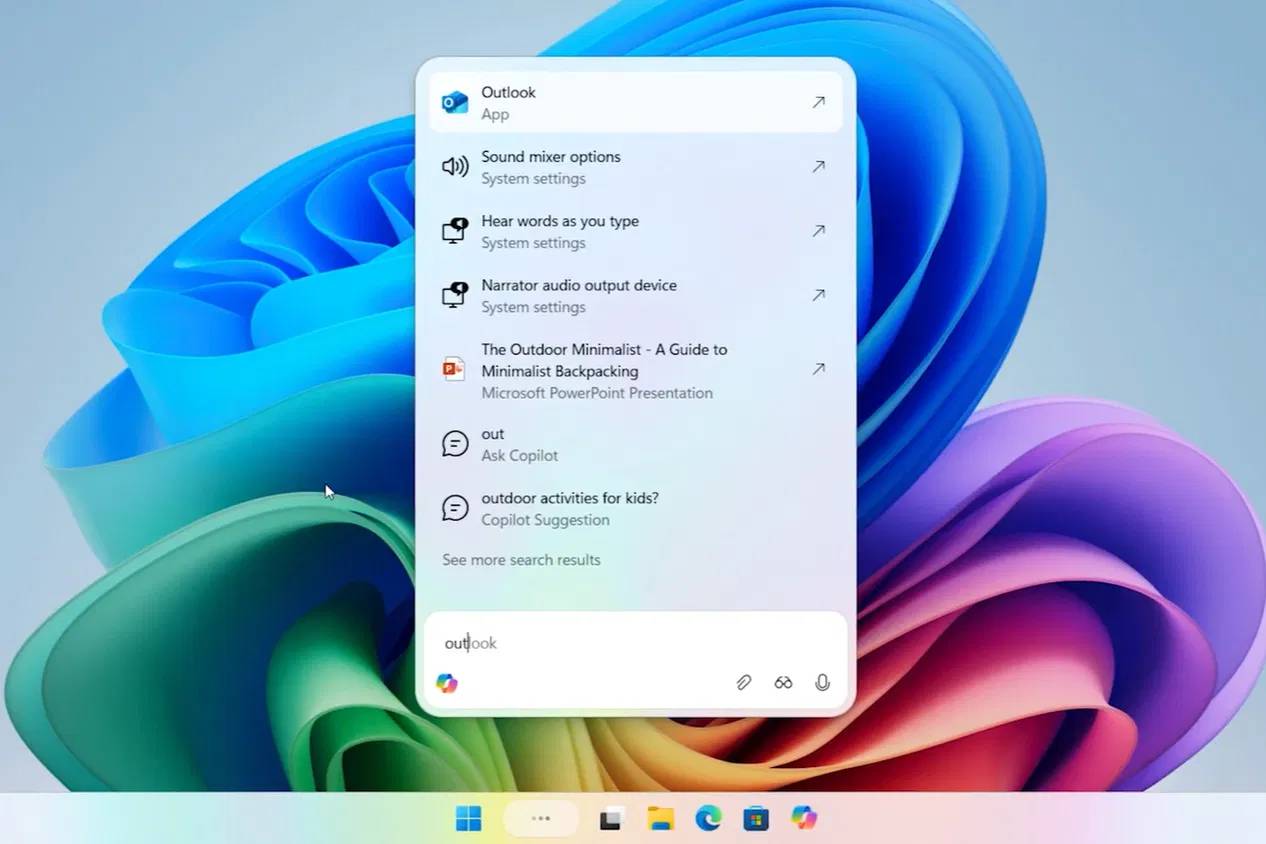1266x844 pixels.
Task: Click the Sound mixer options speaker icon
Action: (x=455, y=166)
